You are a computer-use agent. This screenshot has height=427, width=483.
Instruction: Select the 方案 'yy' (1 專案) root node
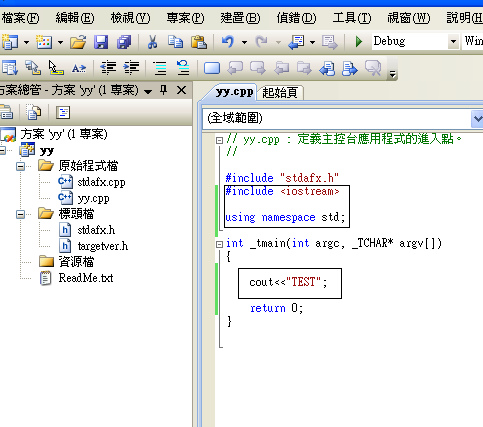coord(64,134)
